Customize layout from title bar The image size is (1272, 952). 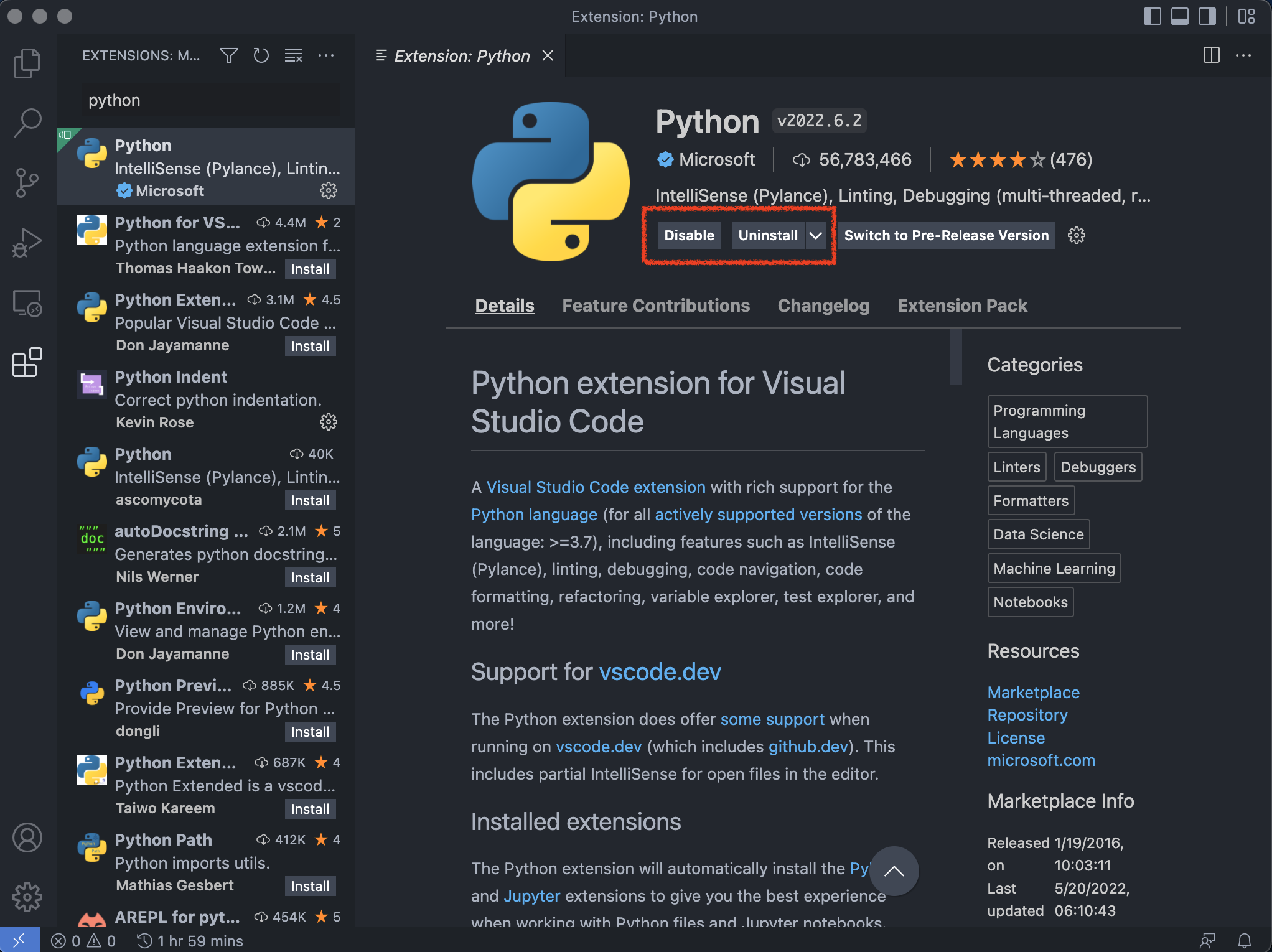(1246, 16)
